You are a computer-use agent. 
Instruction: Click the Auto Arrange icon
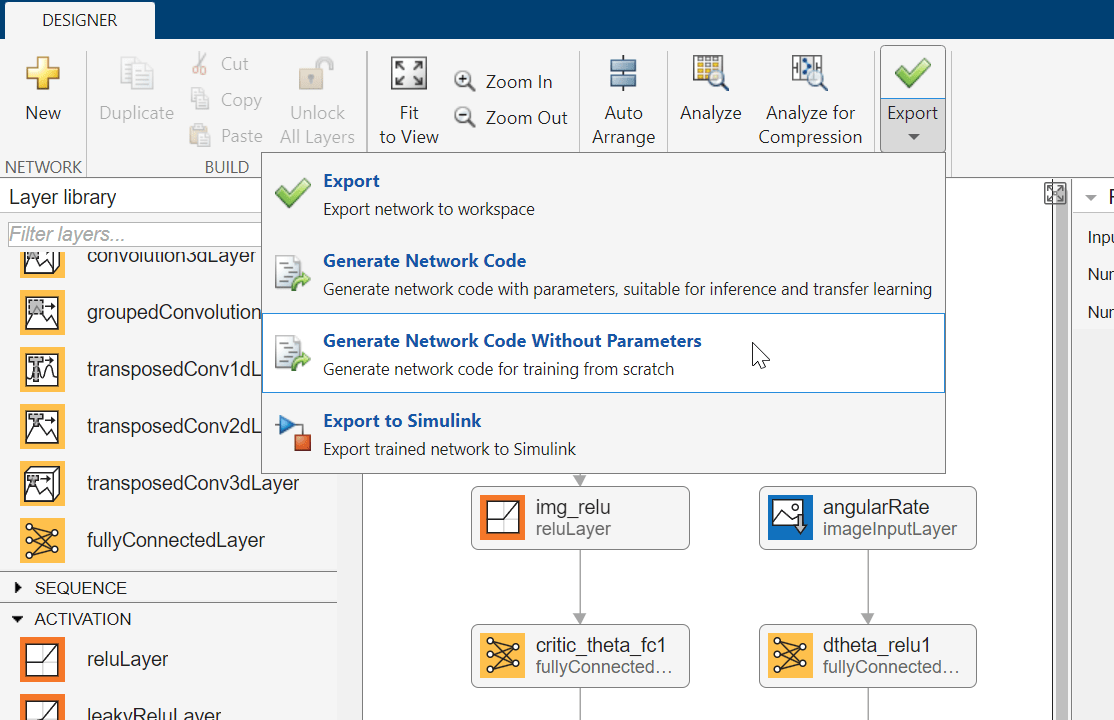click(x=623, y=75)
